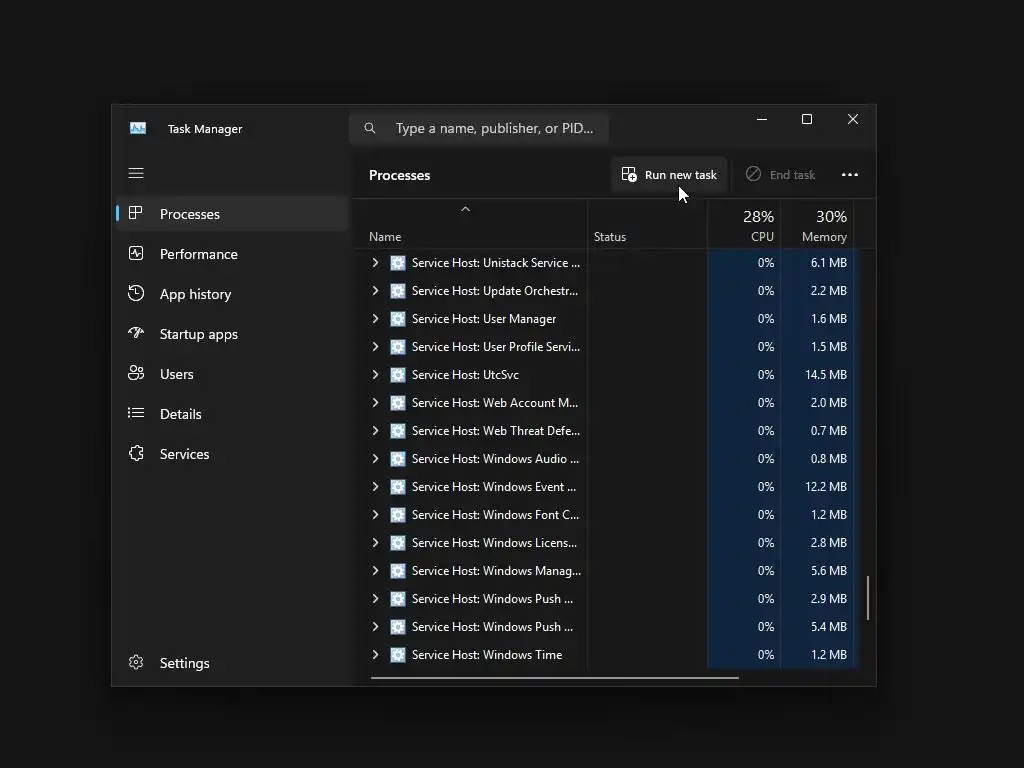1024x768 pixels.
Task: Switch to the Services page
Action: tap(232, 454)
